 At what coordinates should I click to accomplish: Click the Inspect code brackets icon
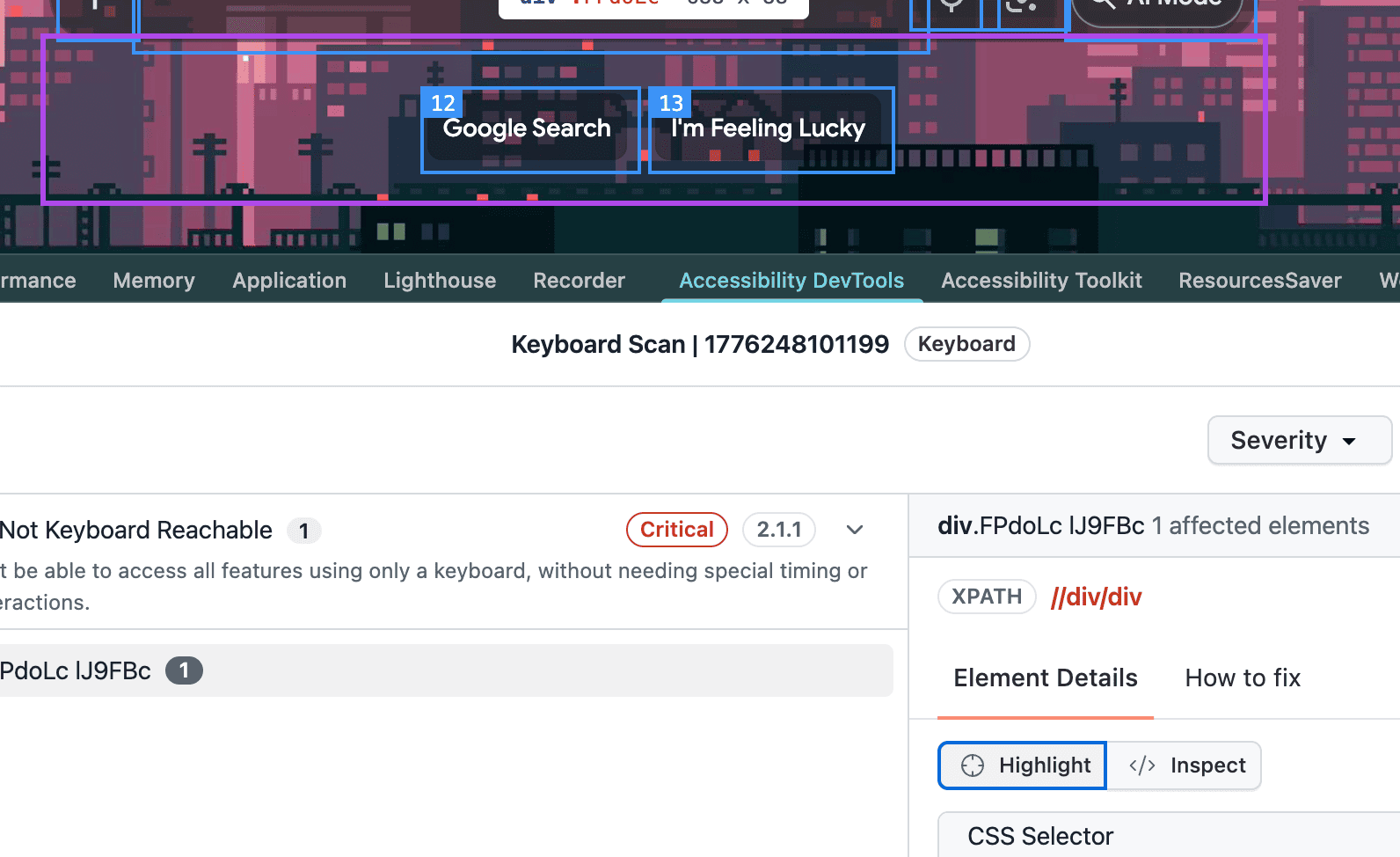[x=1142, y=765]
